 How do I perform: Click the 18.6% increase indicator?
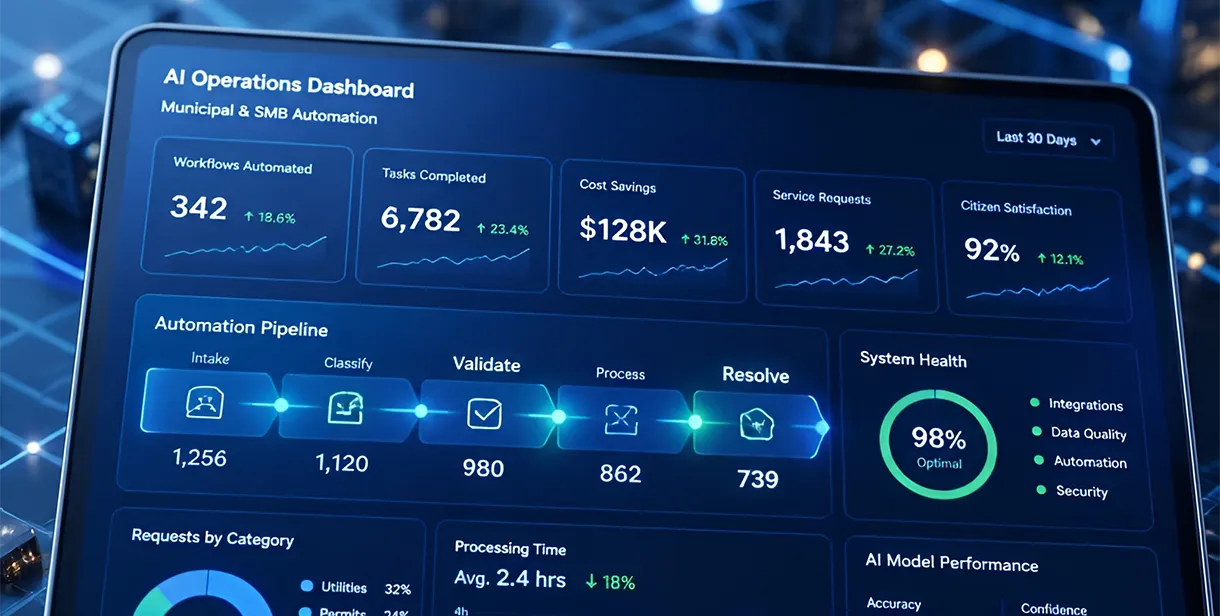(269, 217)
